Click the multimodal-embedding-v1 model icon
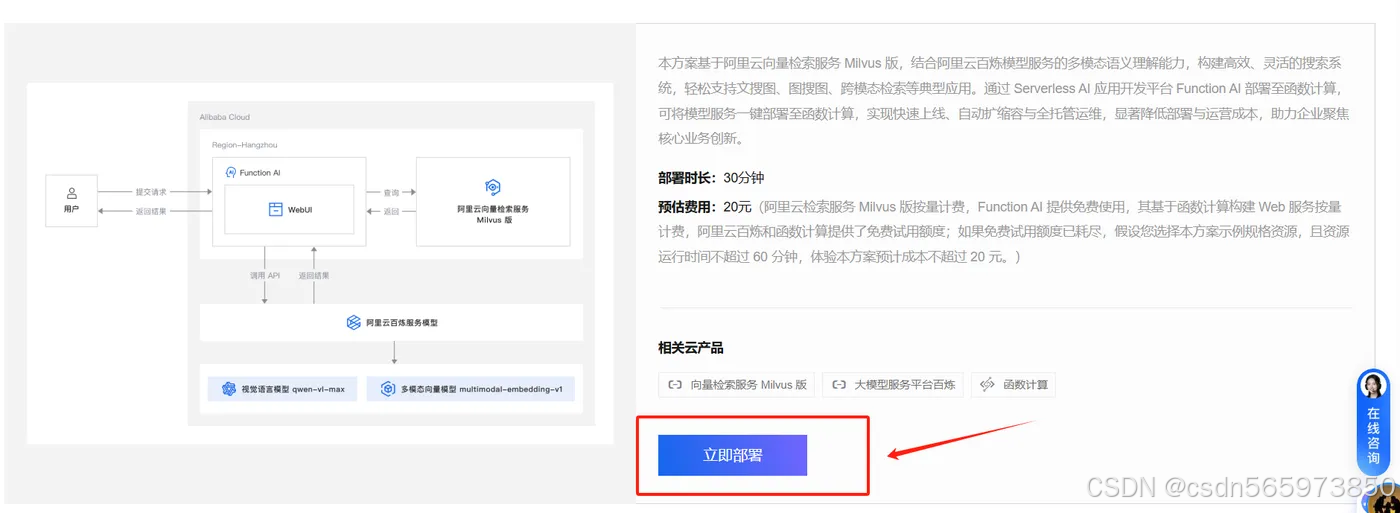 coord(388,389)
